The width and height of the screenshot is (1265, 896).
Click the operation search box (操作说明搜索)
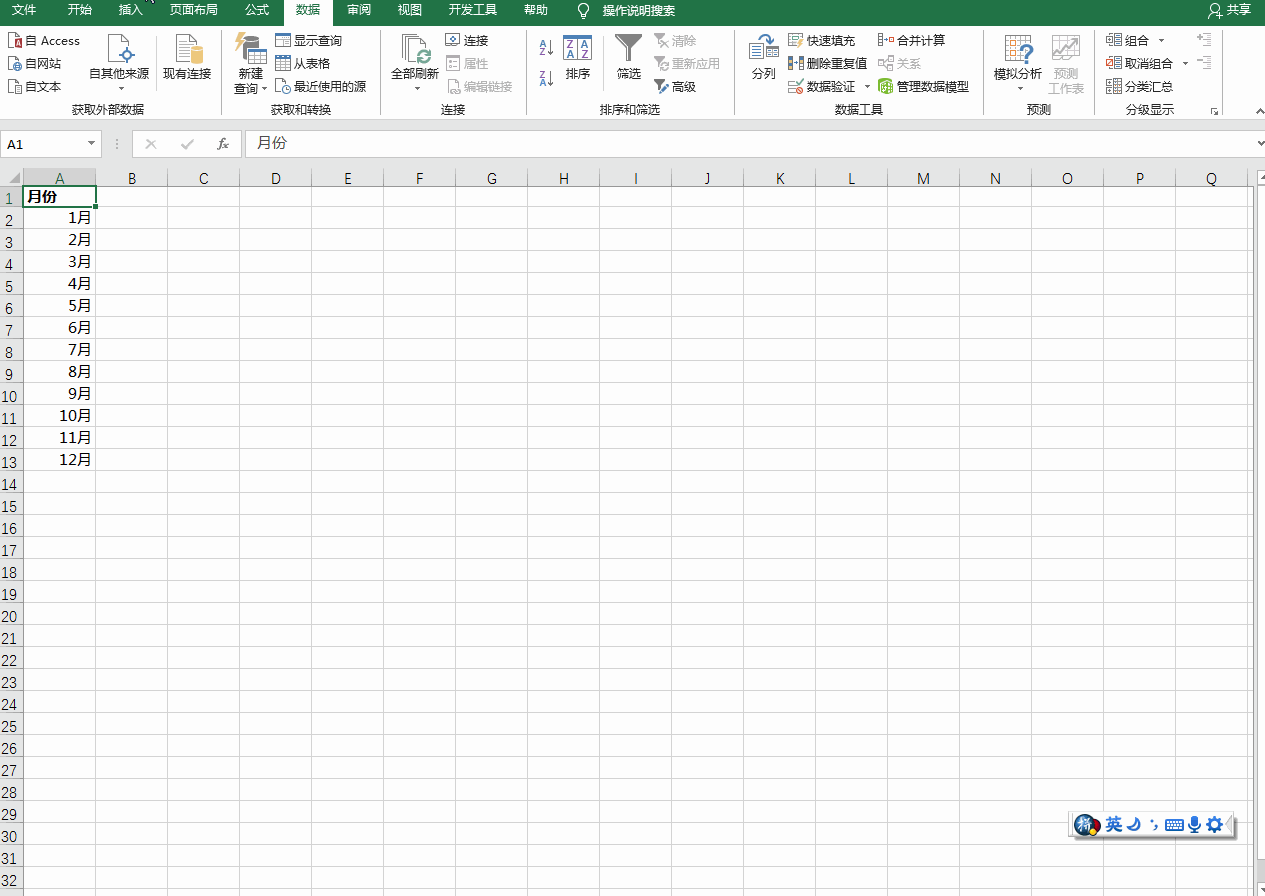638,11
